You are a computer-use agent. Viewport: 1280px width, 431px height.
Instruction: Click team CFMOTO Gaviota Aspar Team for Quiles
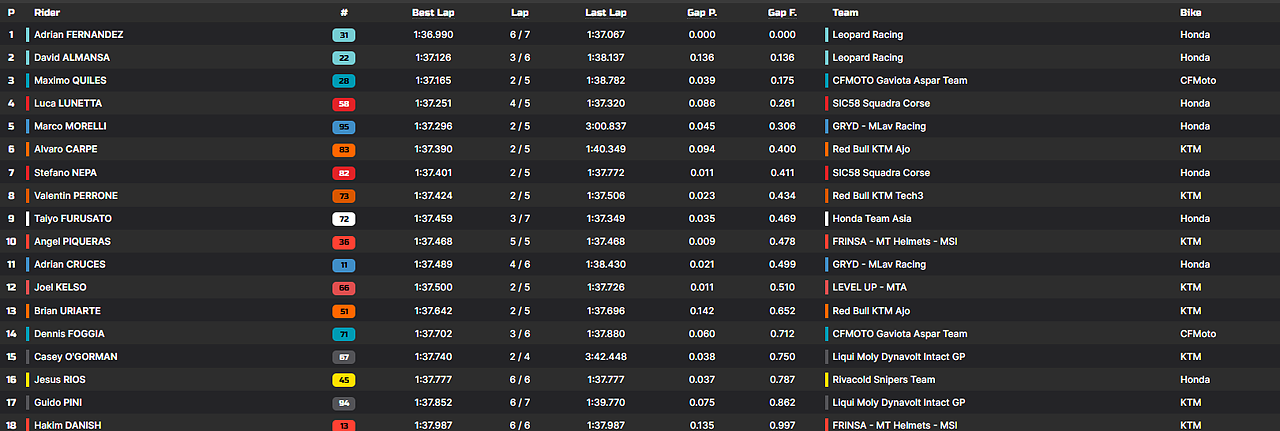899,81
